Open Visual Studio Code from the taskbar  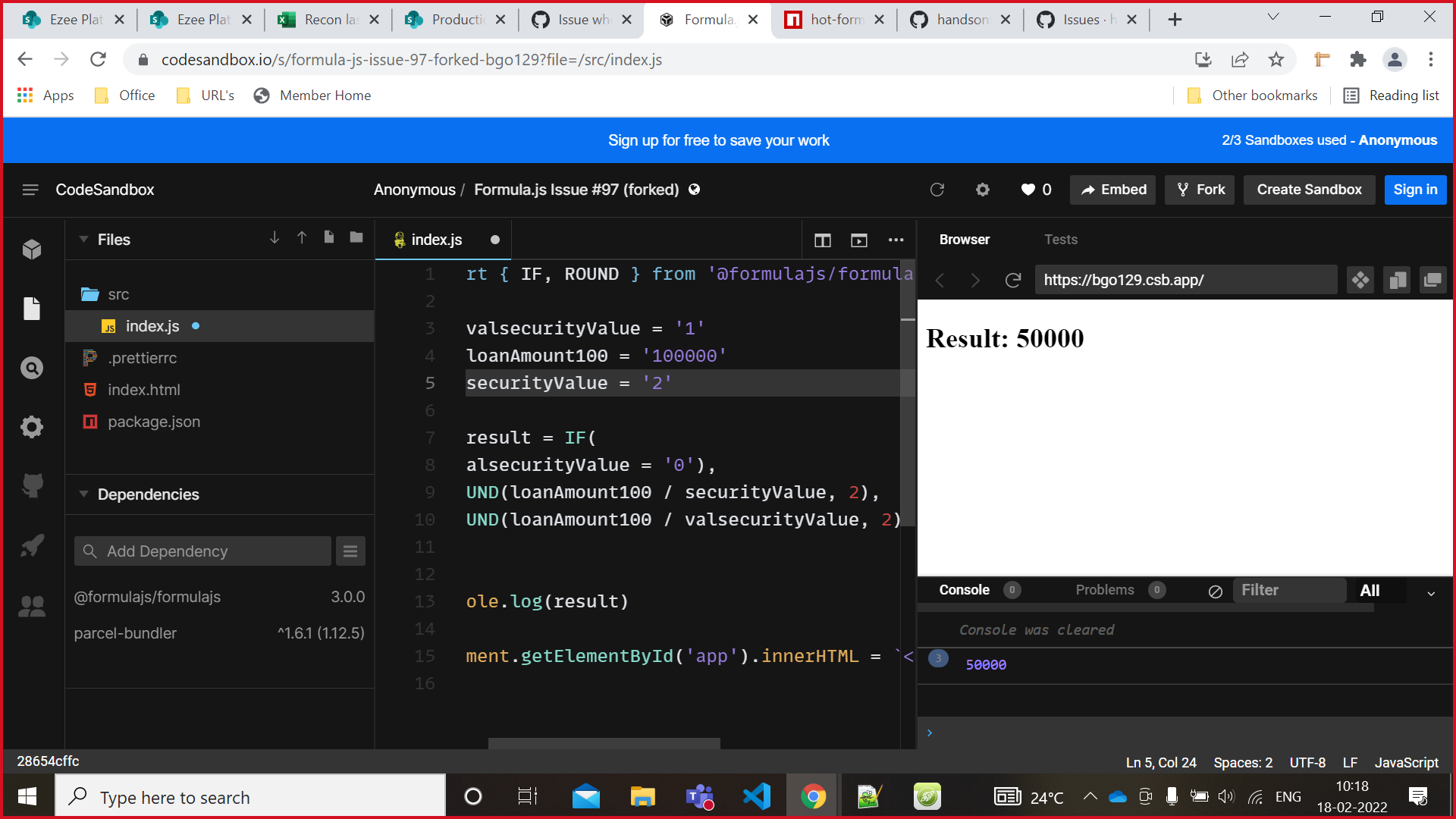point(756,795)
